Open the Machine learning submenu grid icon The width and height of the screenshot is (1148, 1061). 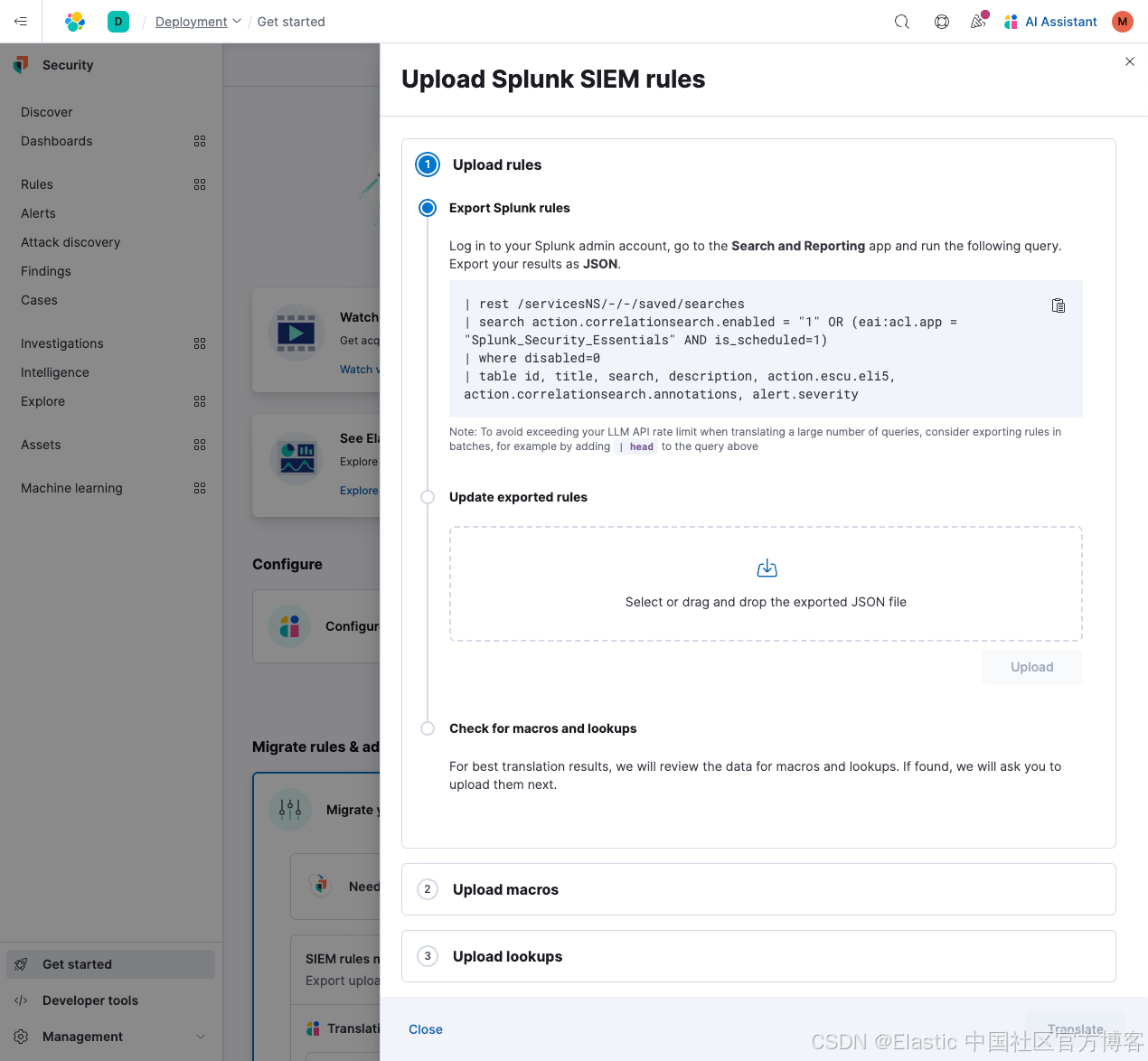click(200, 488)
